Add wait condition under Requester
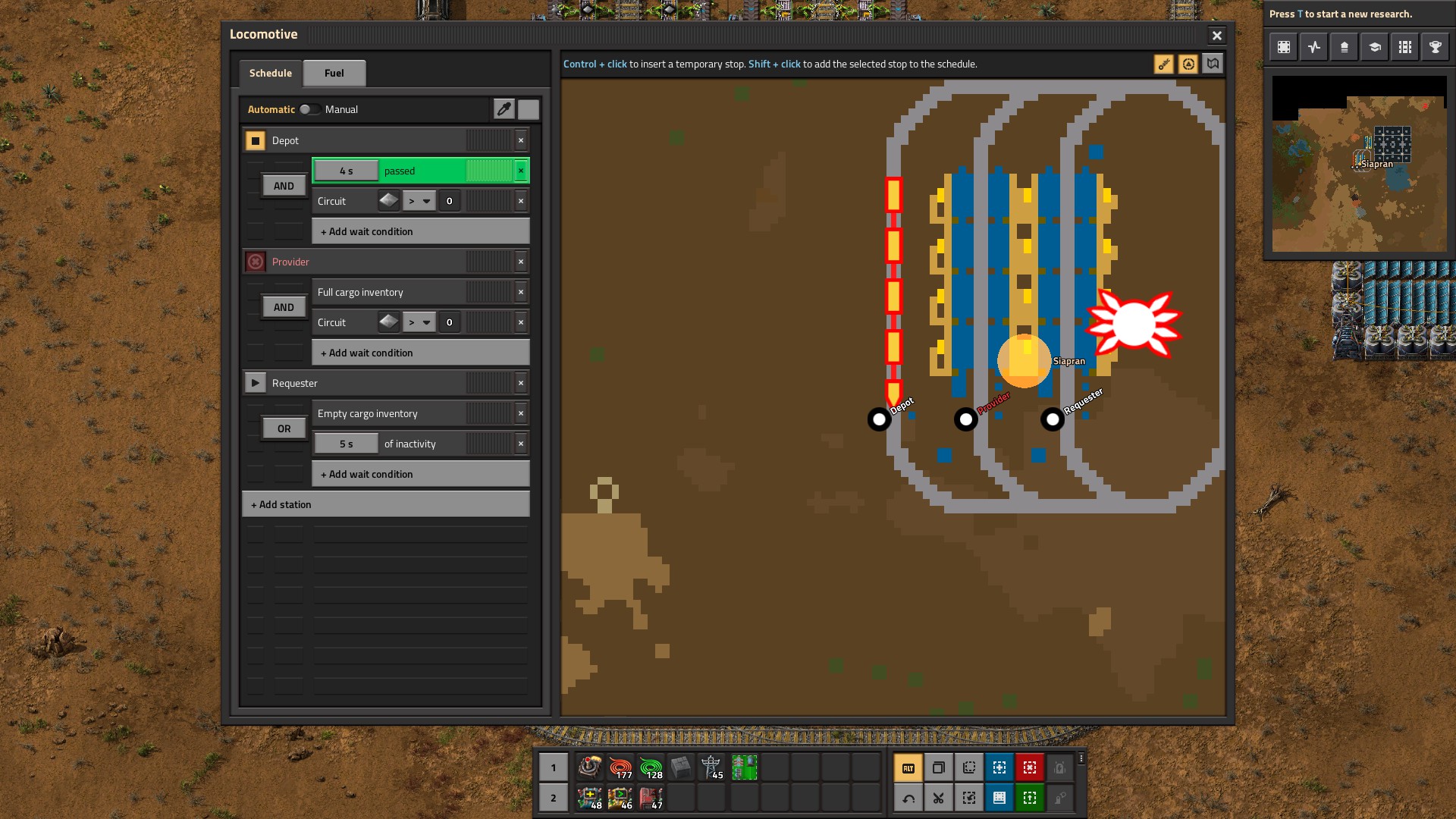This screenshot has width=1456, height=819. [421, 474]
